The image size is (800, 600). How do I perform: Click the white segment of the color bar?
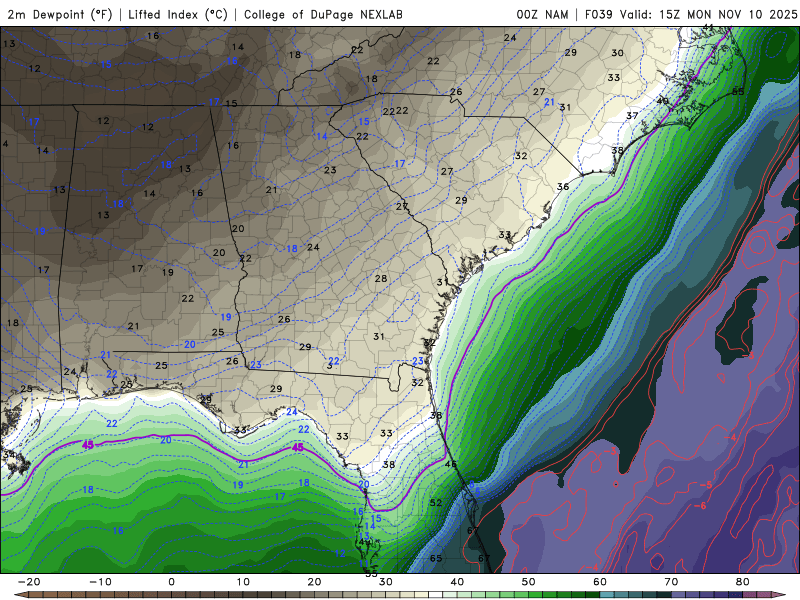pyautogui.click(x=435, y=595)
